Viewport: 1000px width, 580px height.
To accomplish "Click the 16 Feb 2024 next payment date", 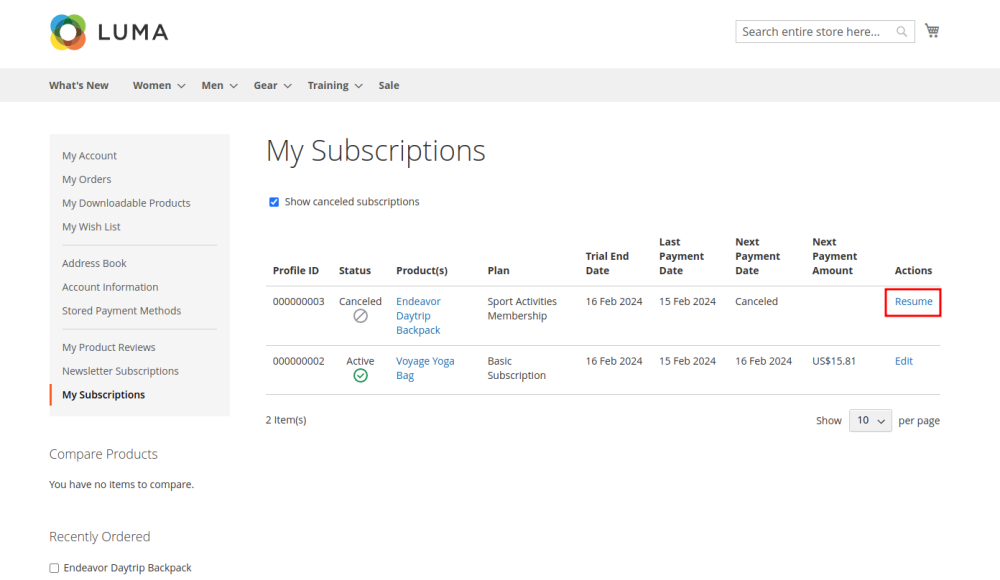I will 763,361.
